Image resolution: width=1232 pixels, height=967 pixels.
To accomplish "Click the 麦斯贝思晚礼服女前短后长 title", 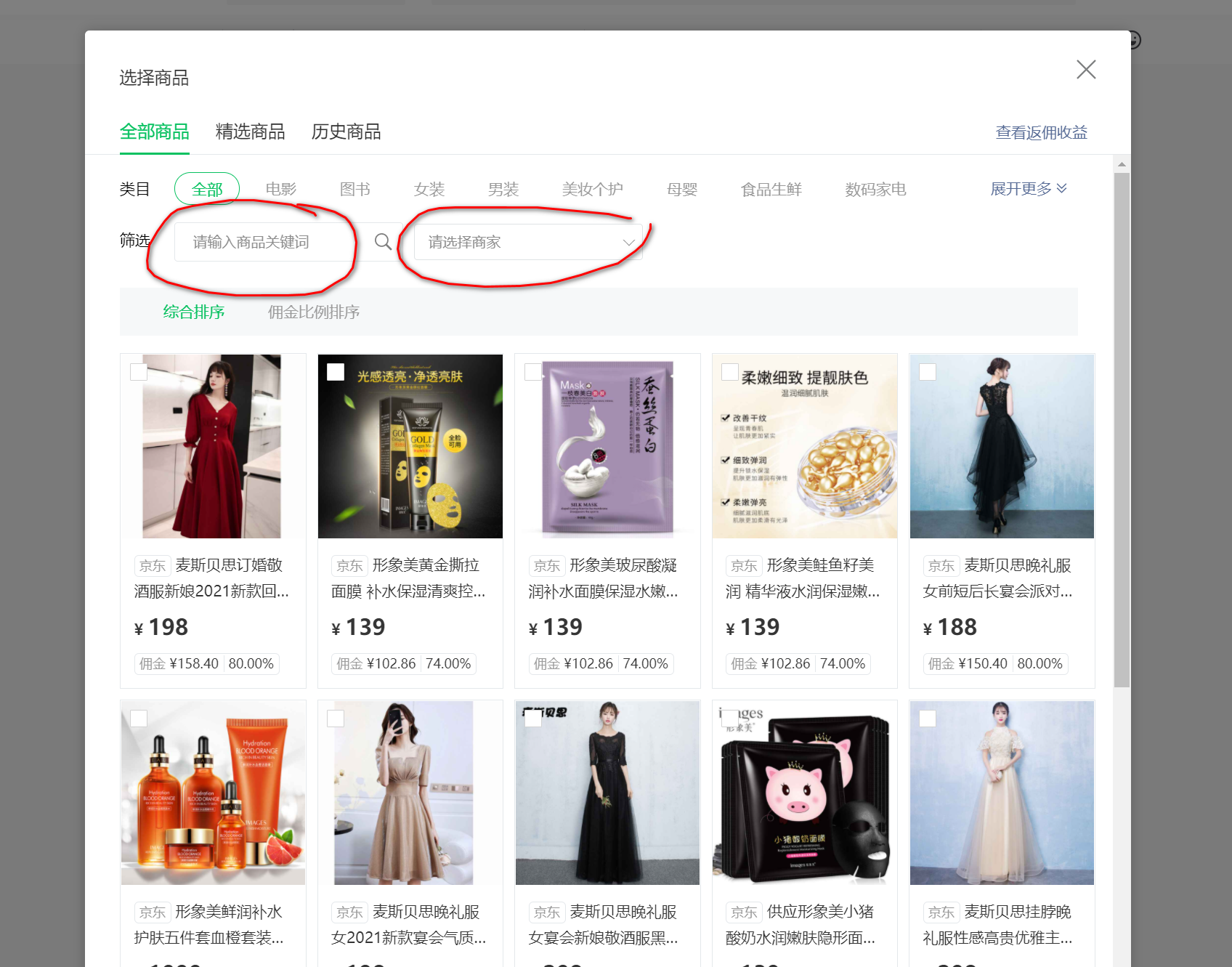I will (998, 578).
